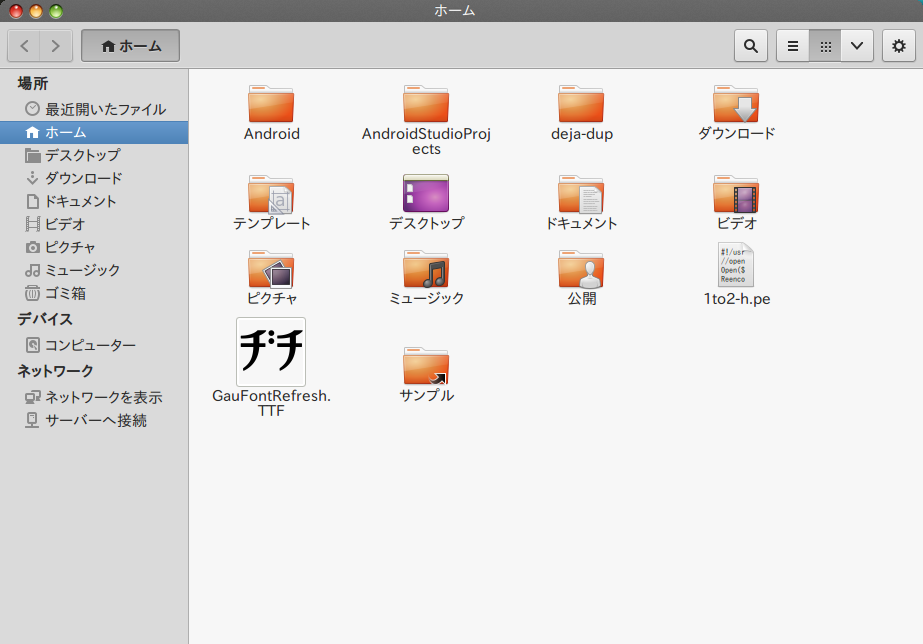Maximize window with green button
The image size is (923, 644).
(x=56, y=11)
